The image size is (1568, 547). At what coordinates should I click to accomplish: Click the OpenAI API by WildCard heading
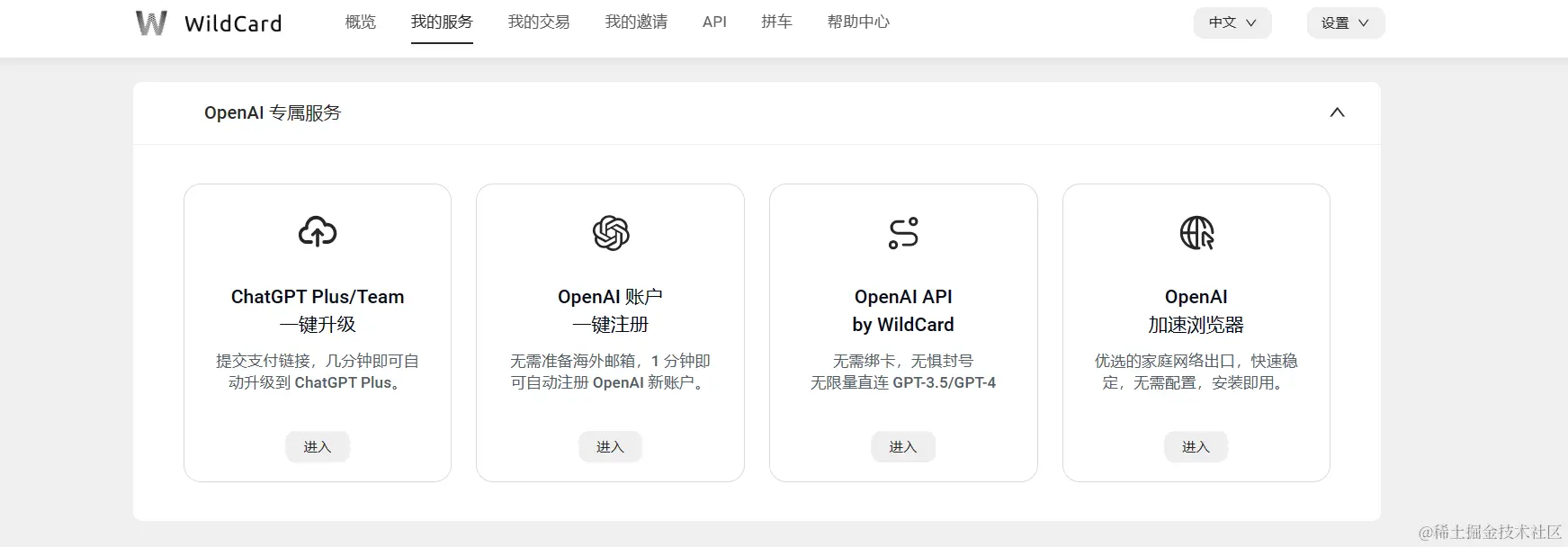[903, 310]
